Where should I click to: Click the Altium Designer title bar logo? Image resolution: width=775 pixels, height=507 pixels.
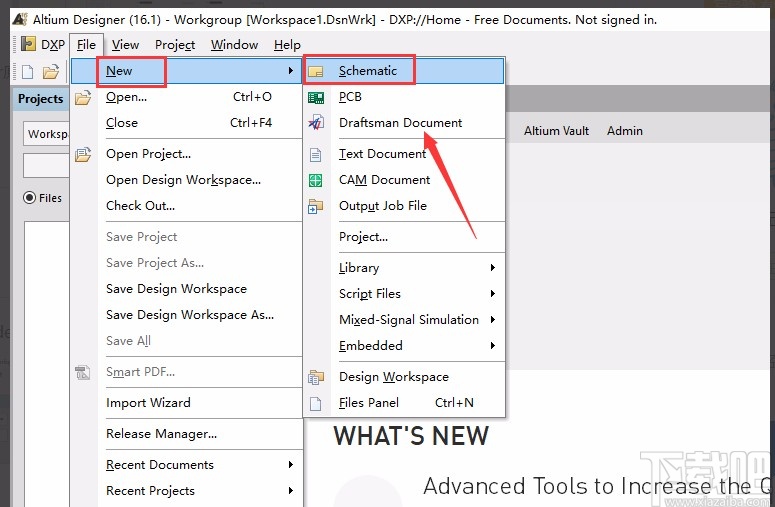pyautogui.click(x=20, y=19)
